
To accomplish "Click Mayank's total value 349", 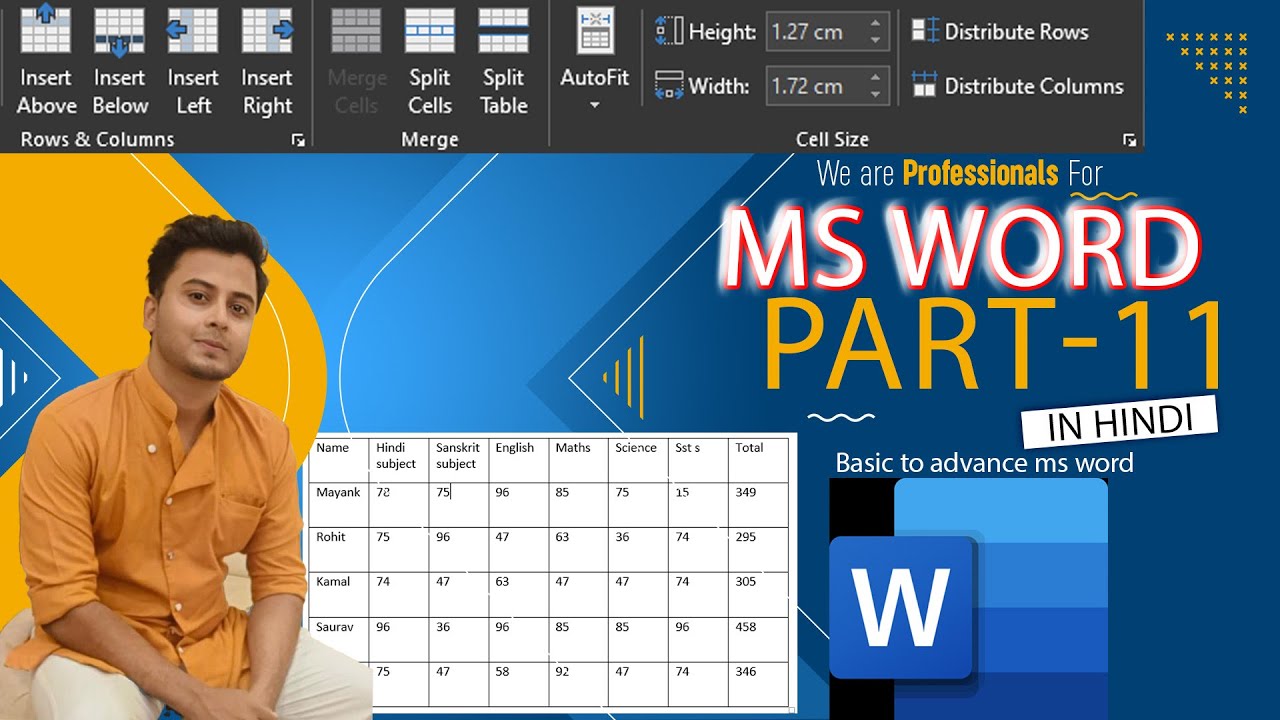I will click(x=745, y=492).
